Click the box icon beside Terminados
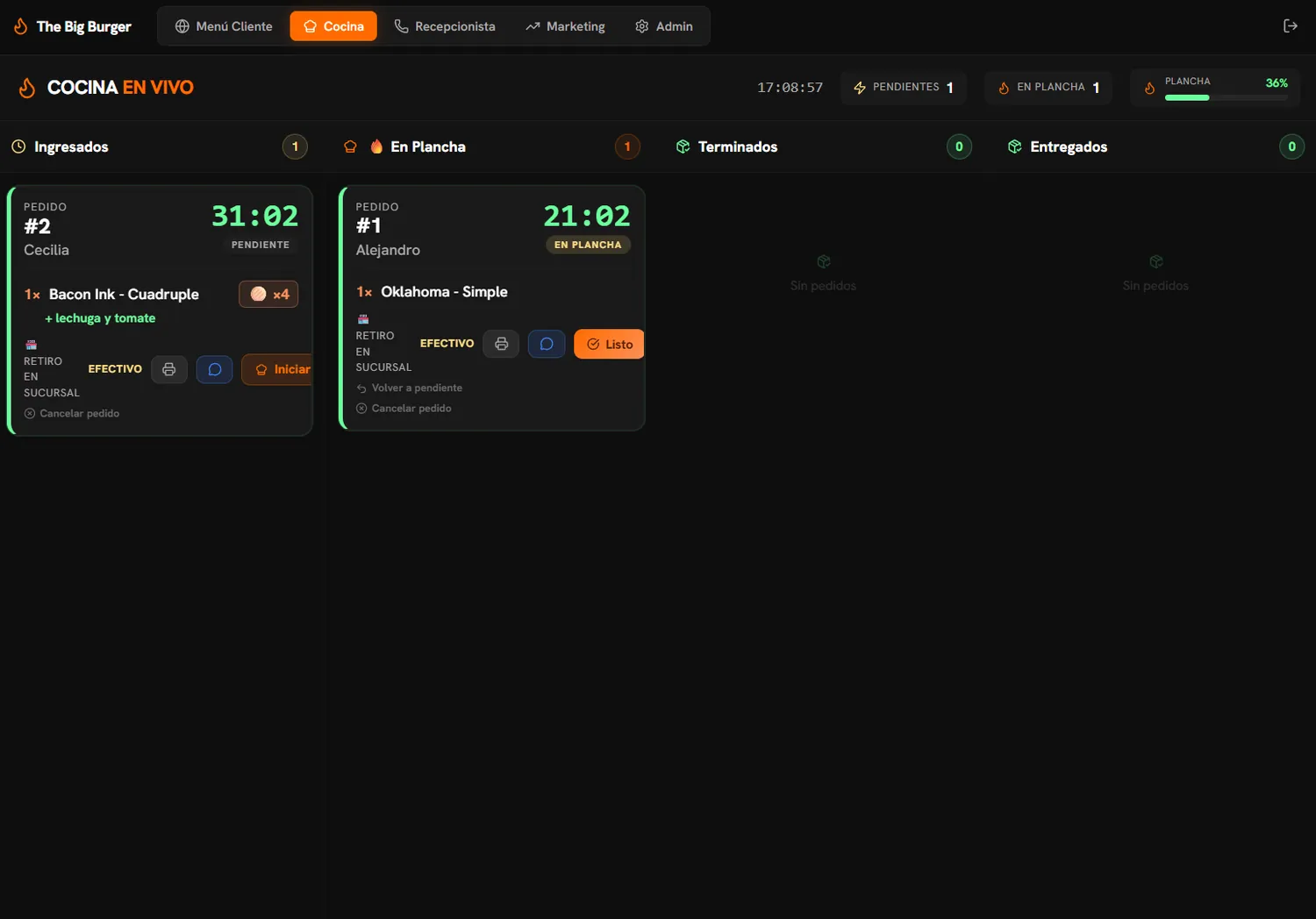 pos(683,146)
